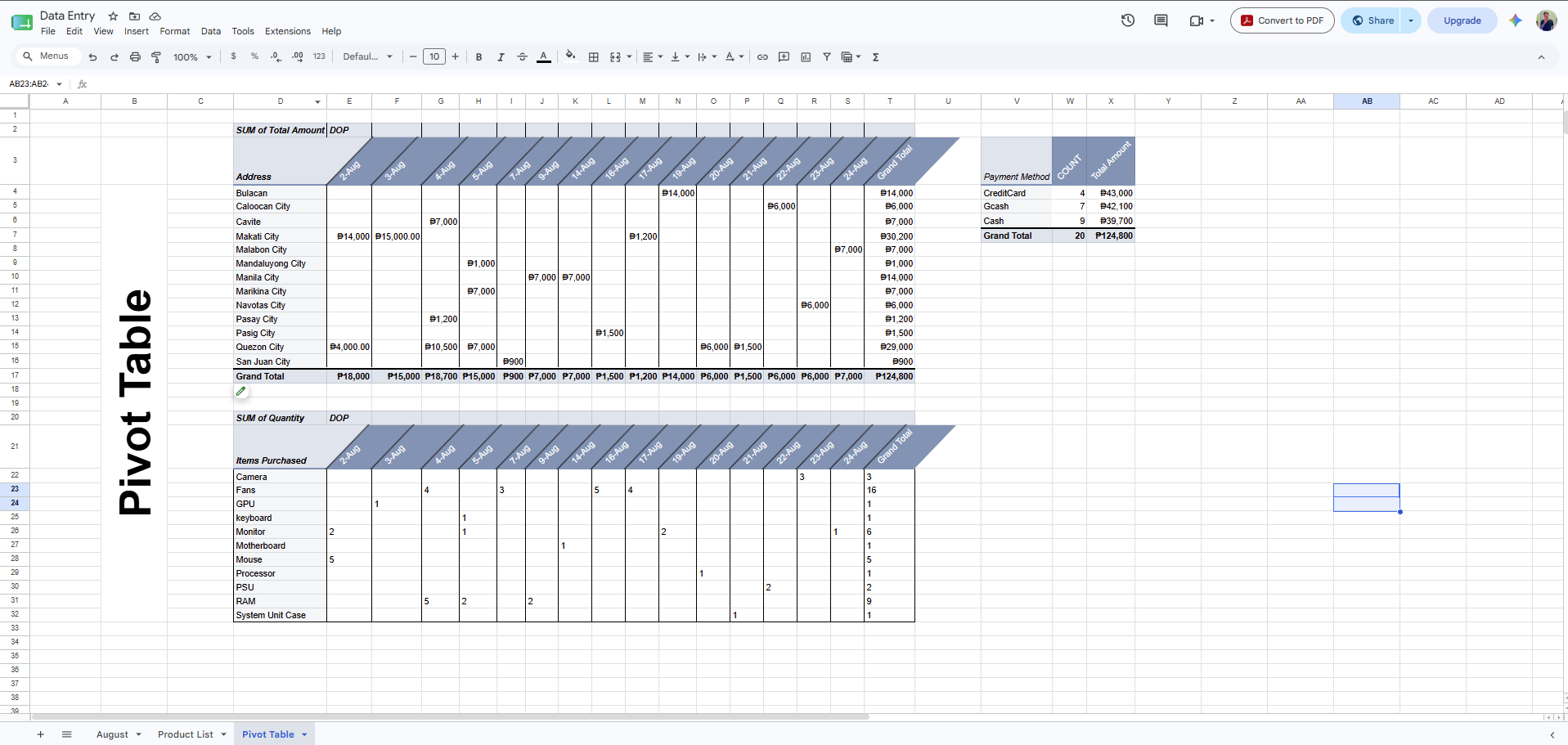Viewport: 1568px width, 745px height.
Task: Click the Convert to PDF button
Action: (1282, 20)
